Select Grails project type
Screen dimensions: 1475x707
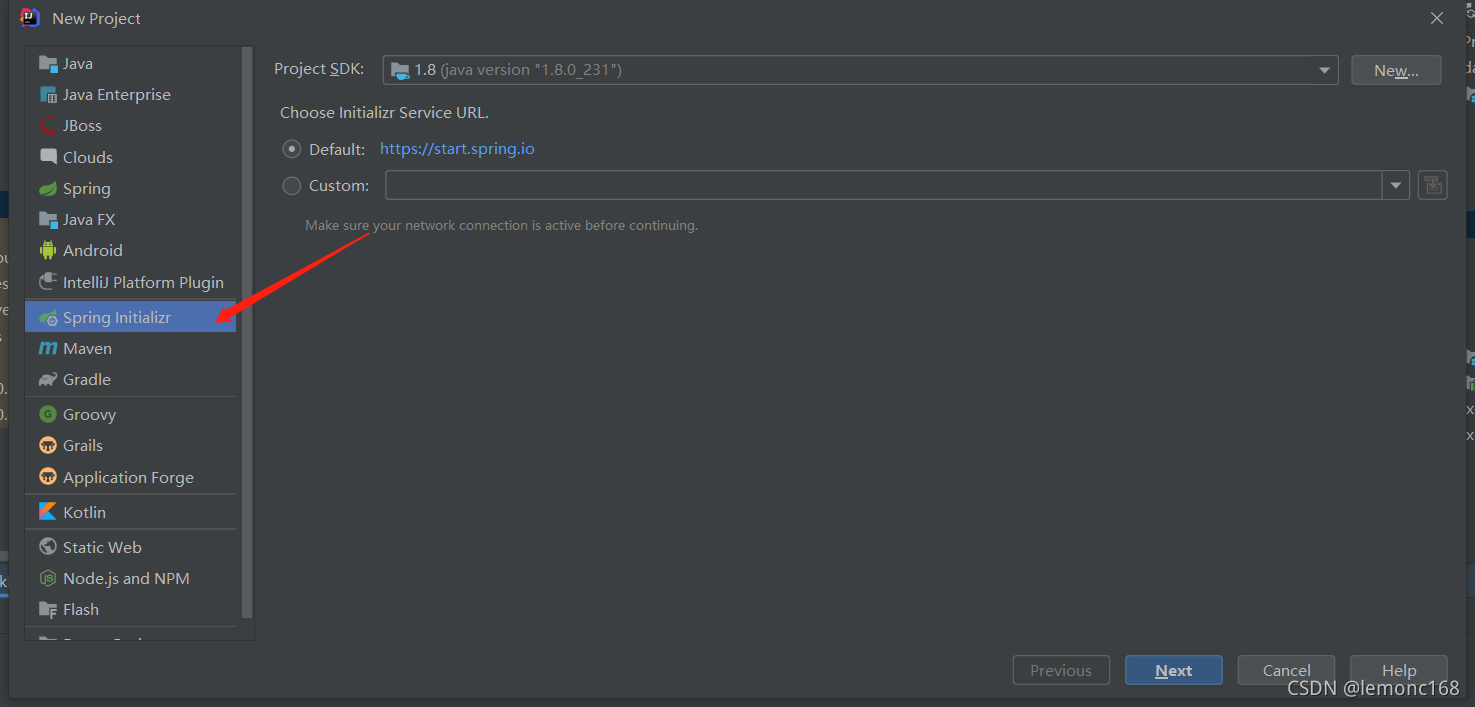(131, 446)
